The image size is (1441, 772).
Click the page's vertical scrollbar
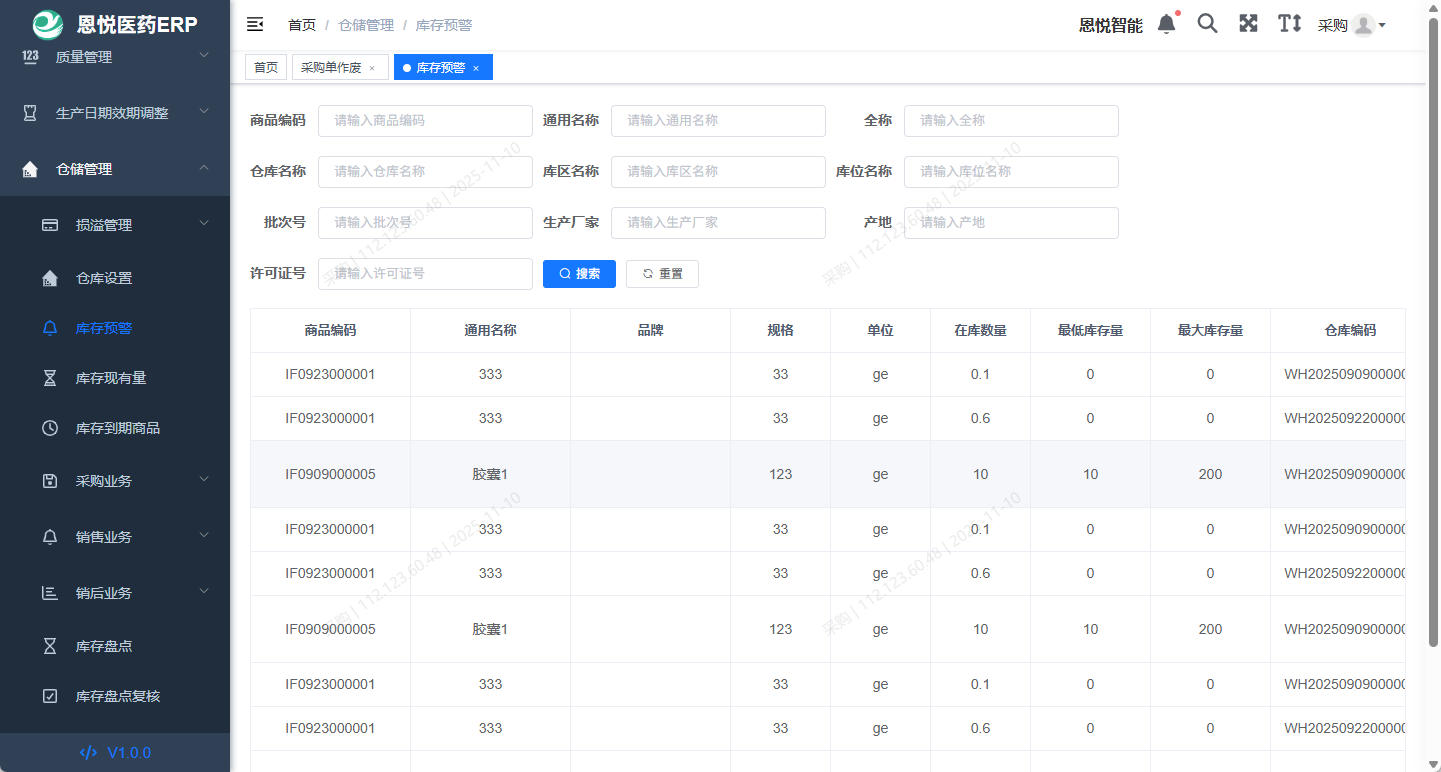1434,330
